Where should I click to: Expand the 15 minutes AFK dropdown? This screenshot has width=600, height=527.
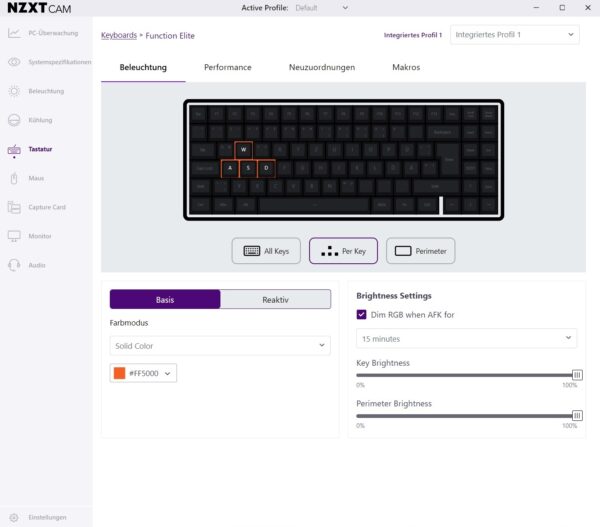466,339
